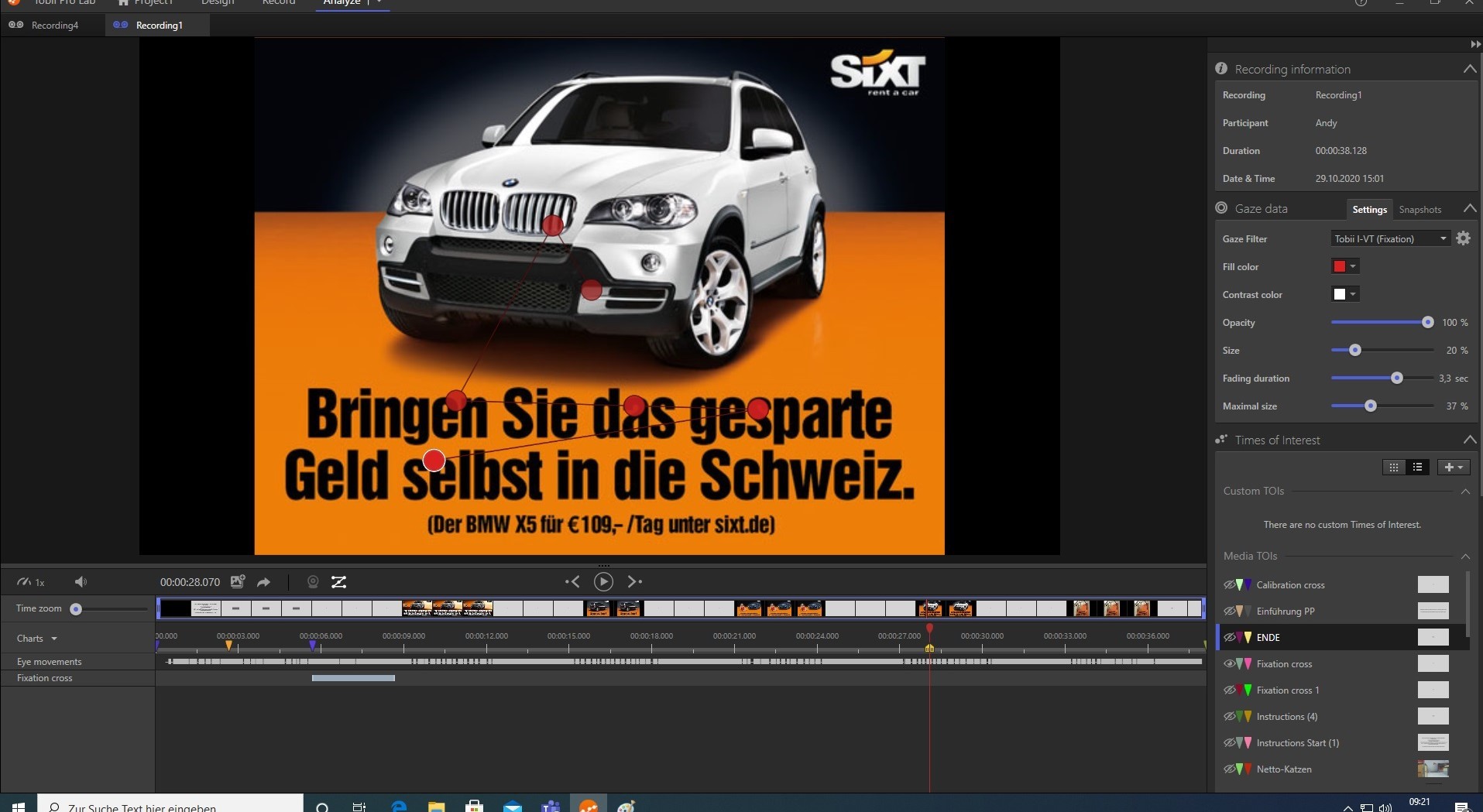Step to previous frame arrow

(x=572, y=581)
